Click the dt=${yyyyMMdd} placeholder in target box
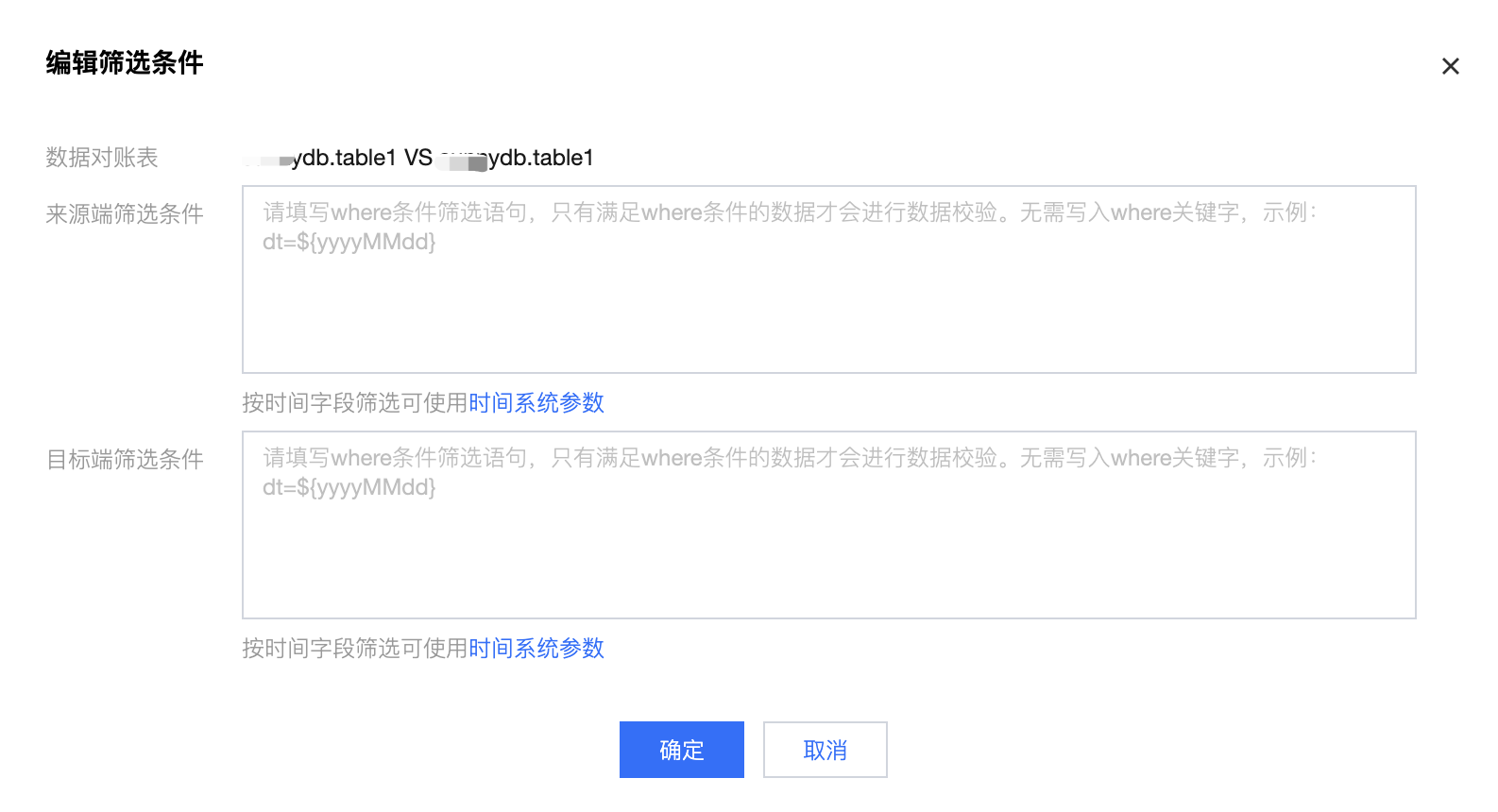The image size is (1498, 812). 349,488
